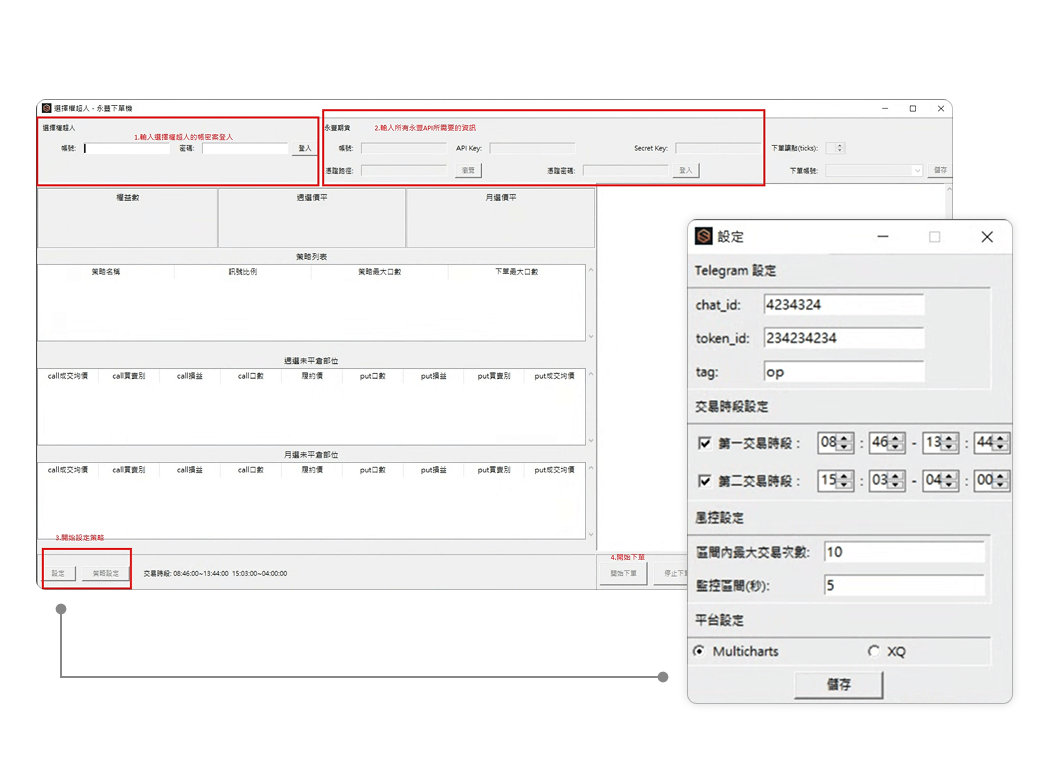Increase the first session start hour stepper
Image resolution: width=1040 pixels, height=780 pixels.
pyautogui.click(x=843, y=438)
